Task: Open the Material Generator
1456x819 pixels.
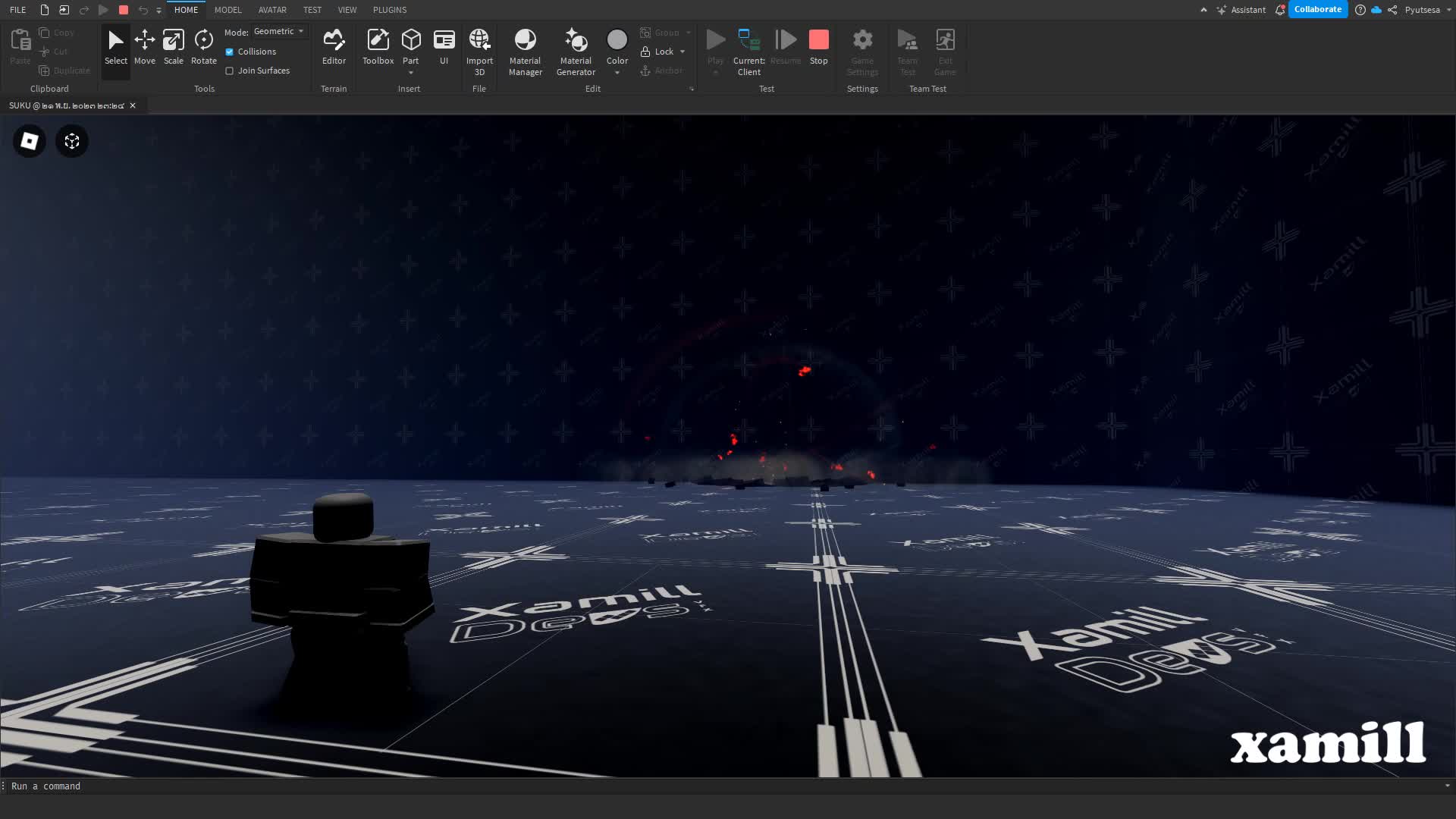Action: pyautogui.click(x=576, y=50)
